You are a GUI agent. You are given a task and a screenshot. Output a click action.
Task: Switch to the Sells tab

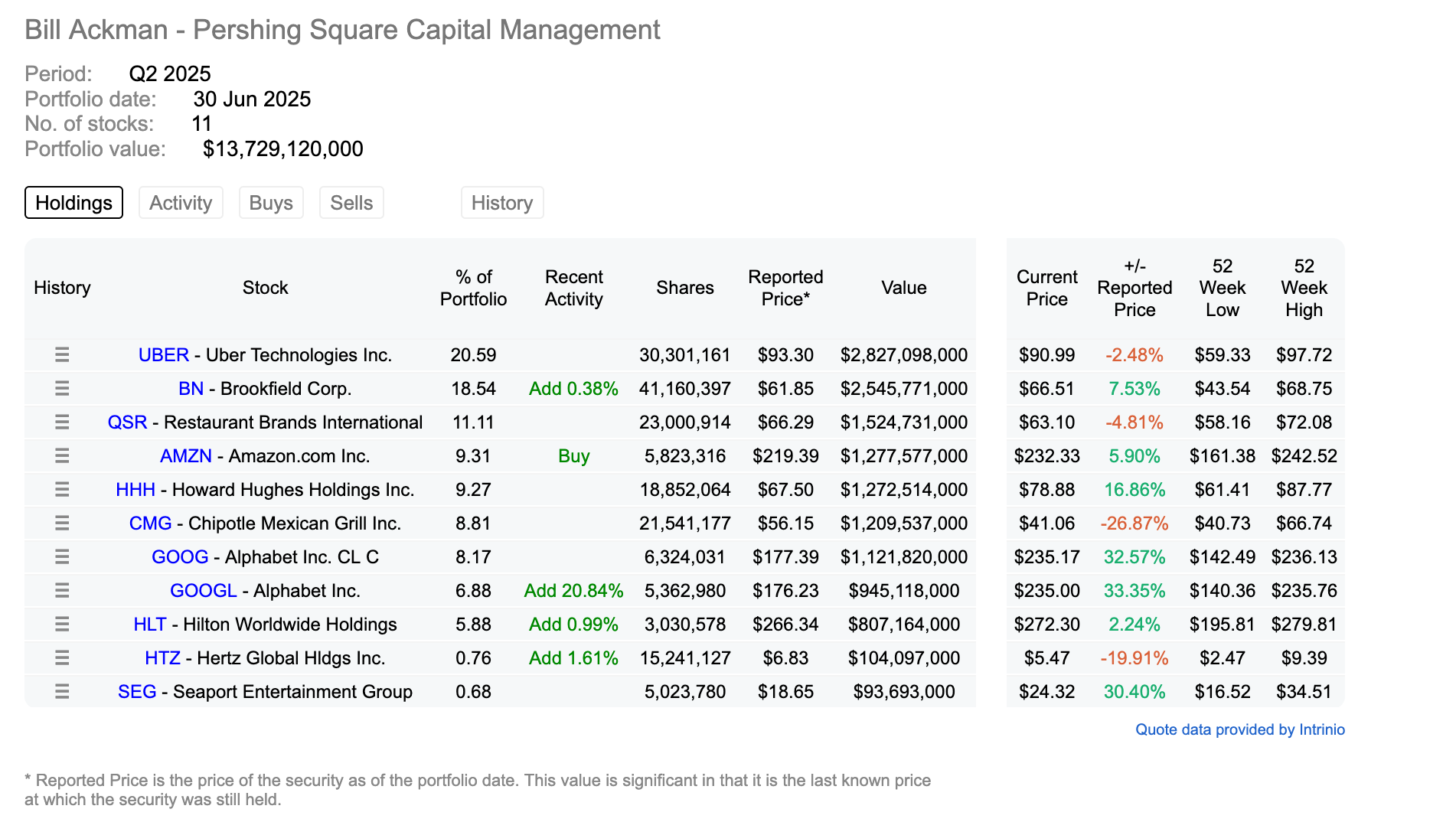coord(351,203)
